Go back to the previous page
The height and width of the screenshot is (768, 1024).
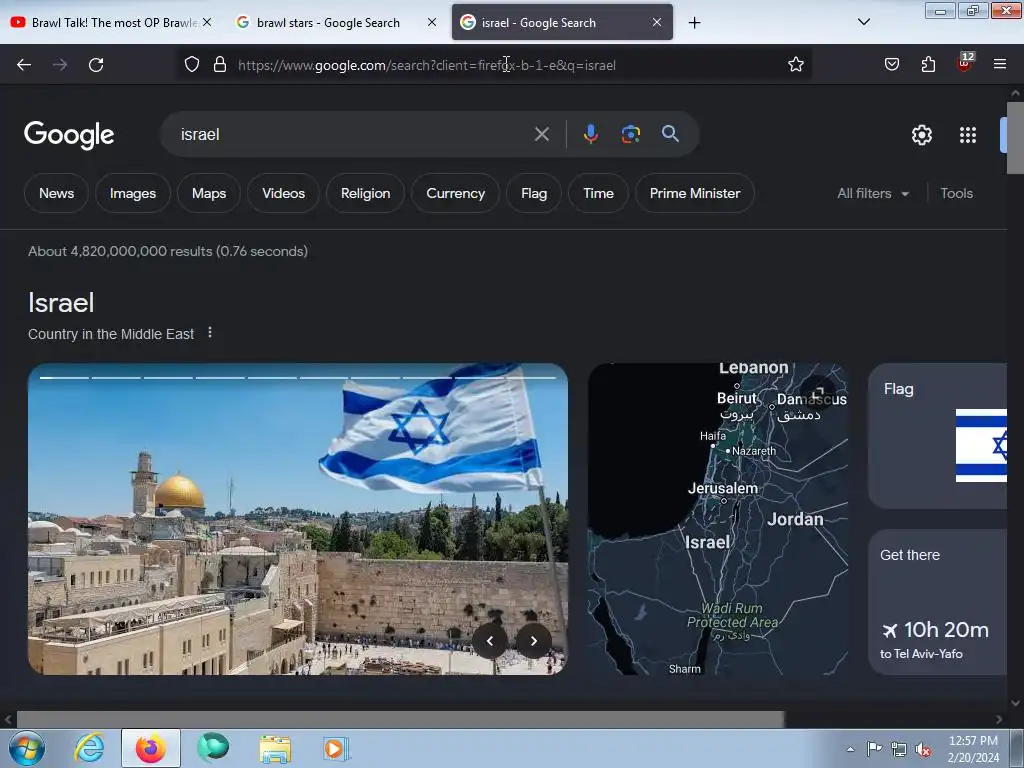pyautogui.click(x=24, y=65)
